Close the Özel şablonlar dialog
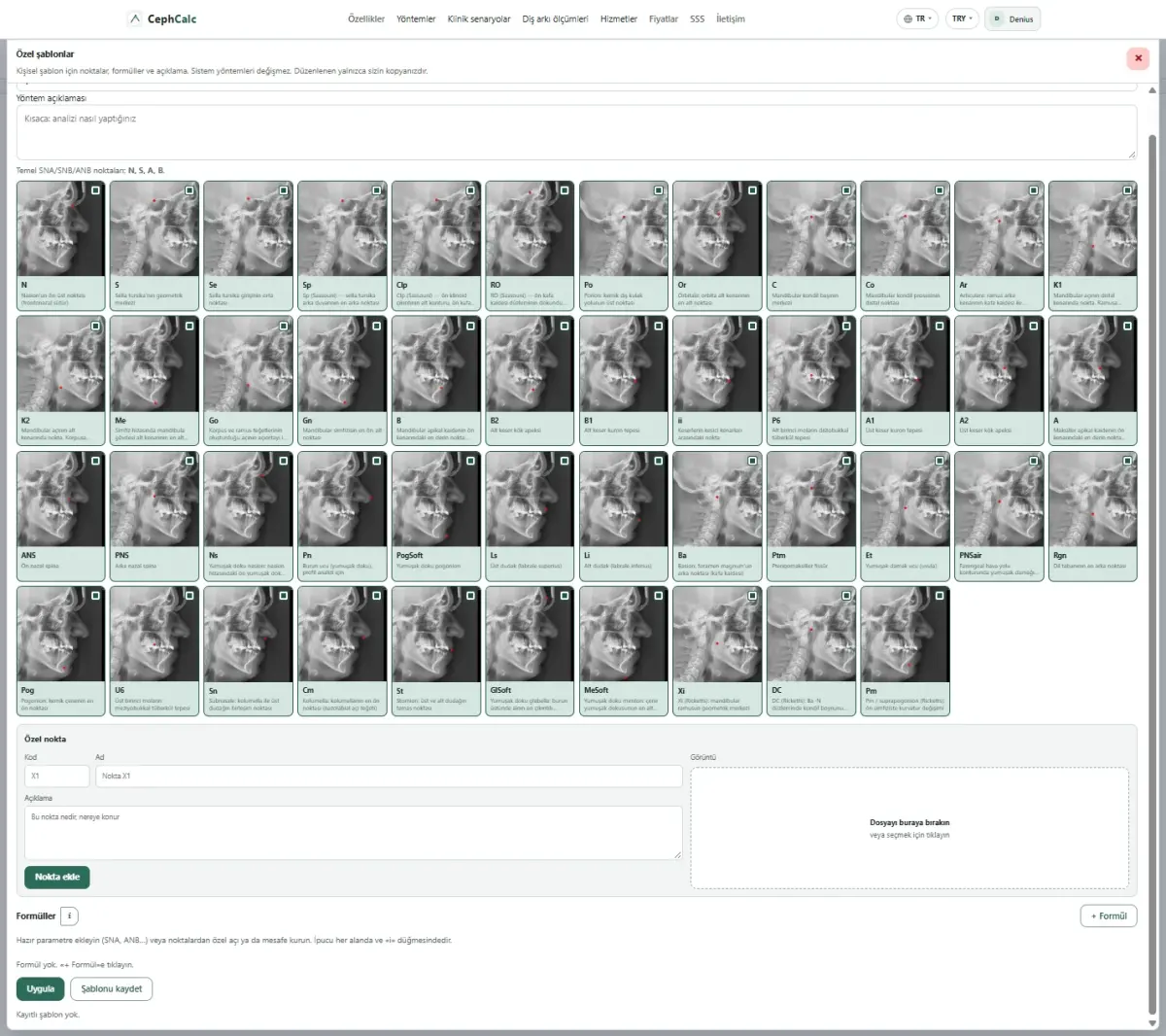Viewport: 1166px width, 1036px height. tap(1137, 58)
